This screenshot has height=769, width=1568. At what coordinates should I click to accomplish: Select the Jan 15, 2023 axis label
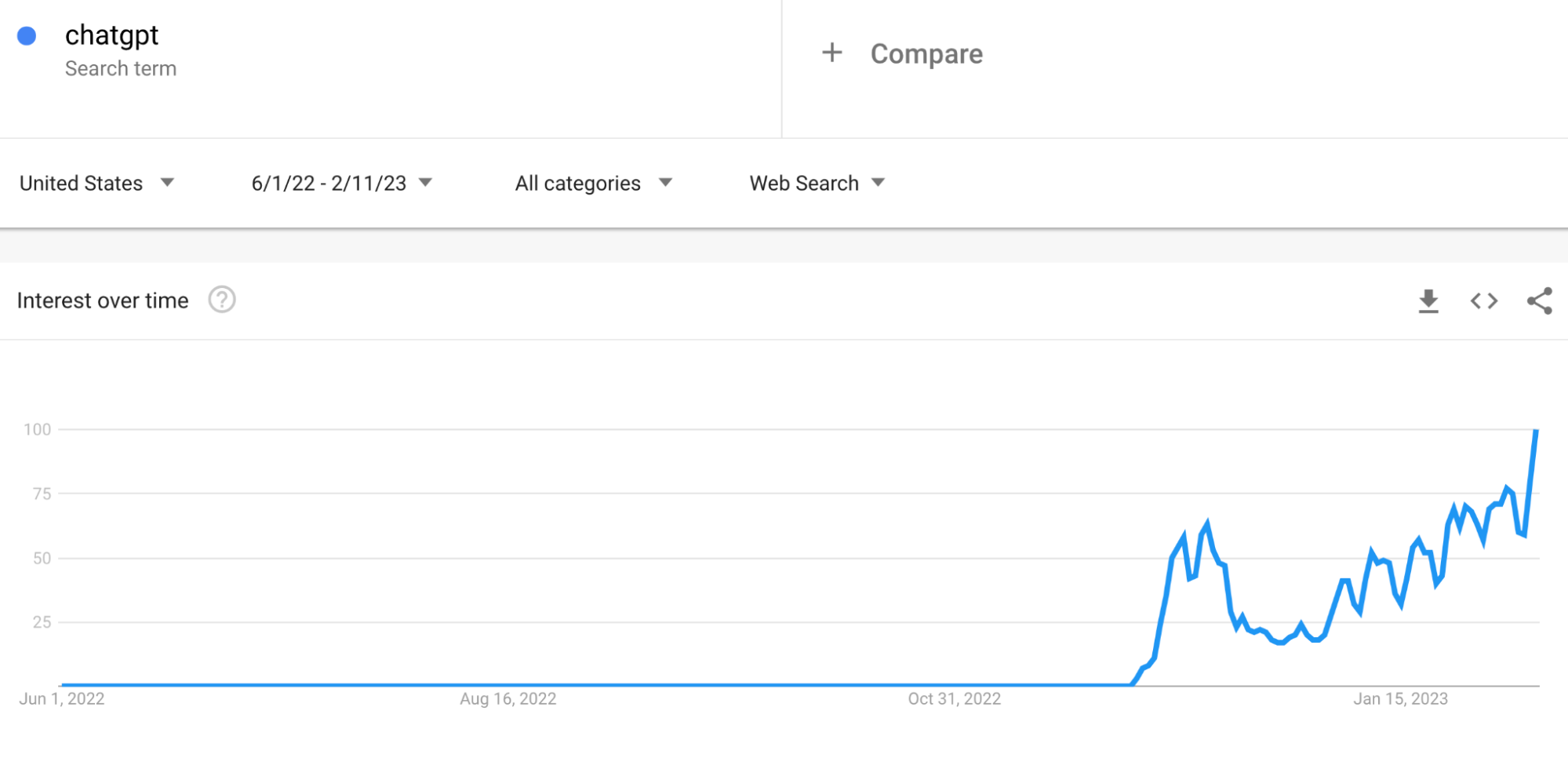[1400, 698]
